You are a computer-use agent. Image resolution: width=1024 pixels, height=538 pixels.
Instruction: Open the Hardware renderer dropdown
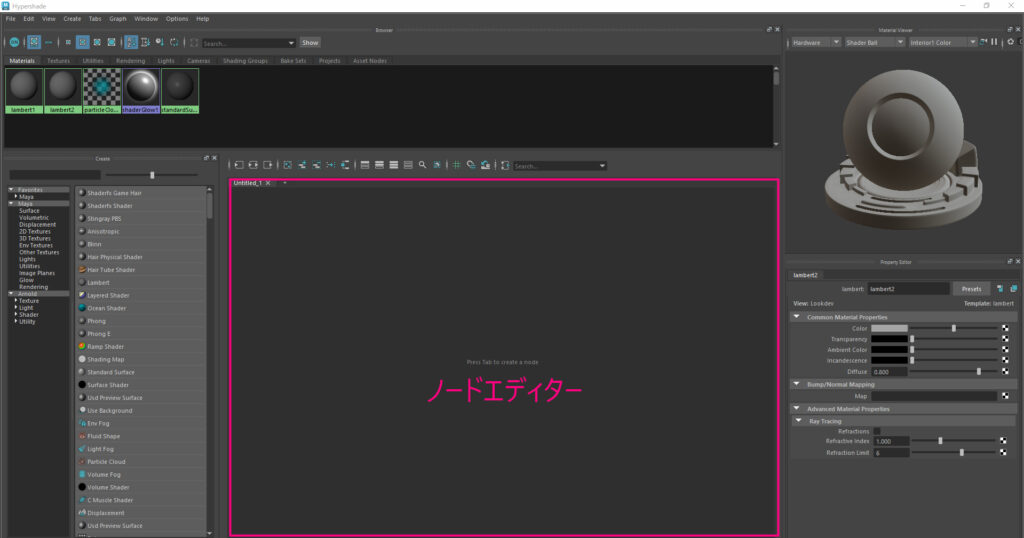click(816, 42)
